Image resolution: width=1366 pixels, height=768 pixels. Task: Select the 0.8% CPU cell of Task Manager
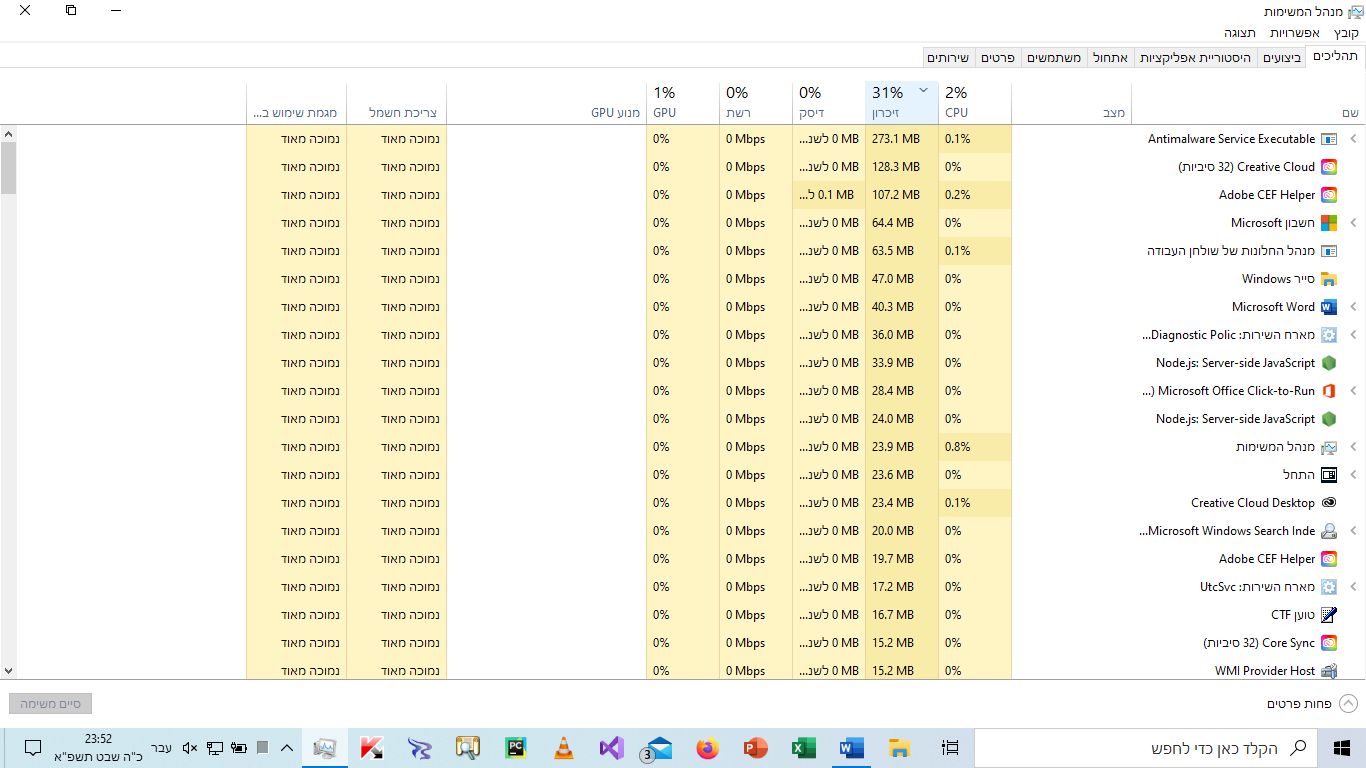[x=975, y=447]
